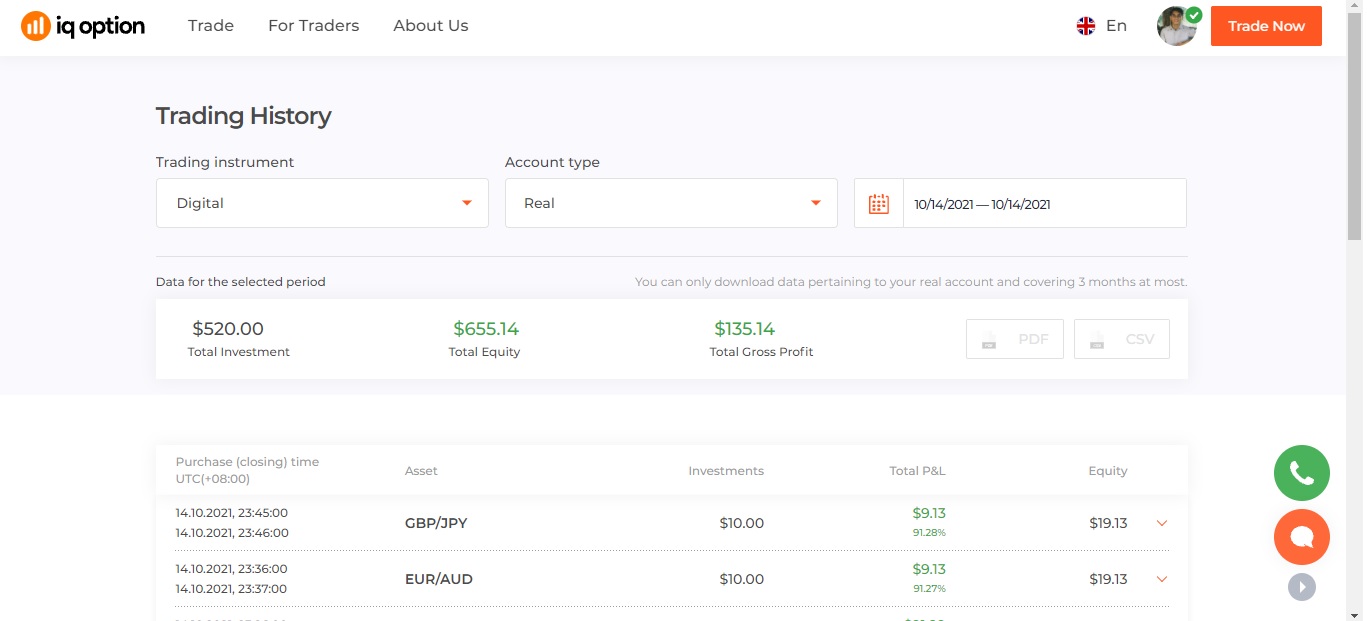The image size is (1367, 621).
Task: Download trading history as PDF
Action: point(1014,339)
